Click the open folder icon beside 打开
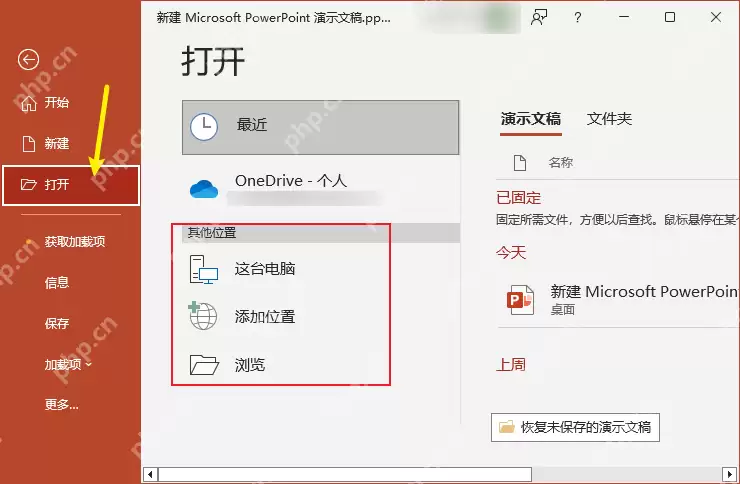740x484 pixels. pos(28,184)
